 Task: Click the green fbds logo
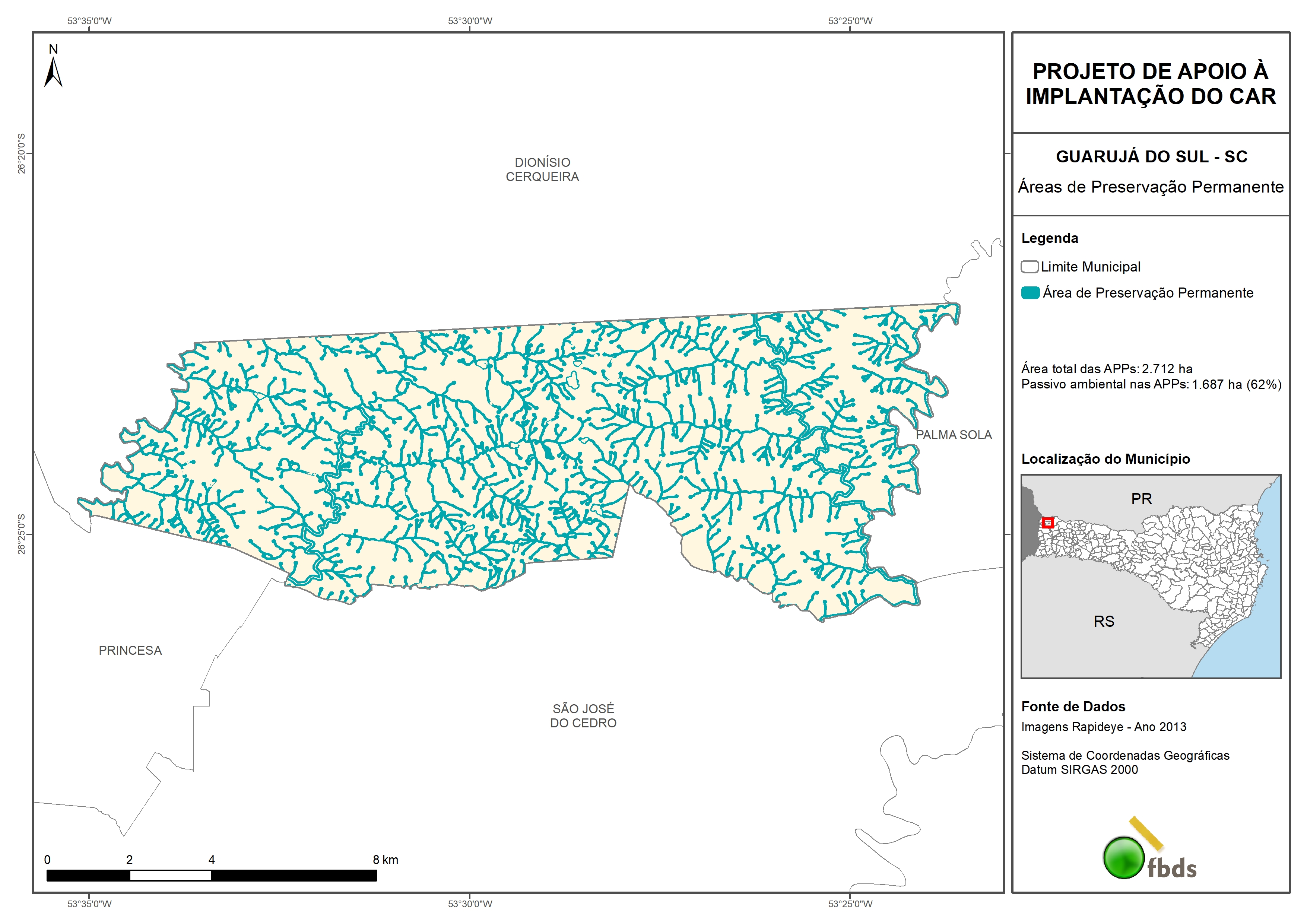[1124, 857]
